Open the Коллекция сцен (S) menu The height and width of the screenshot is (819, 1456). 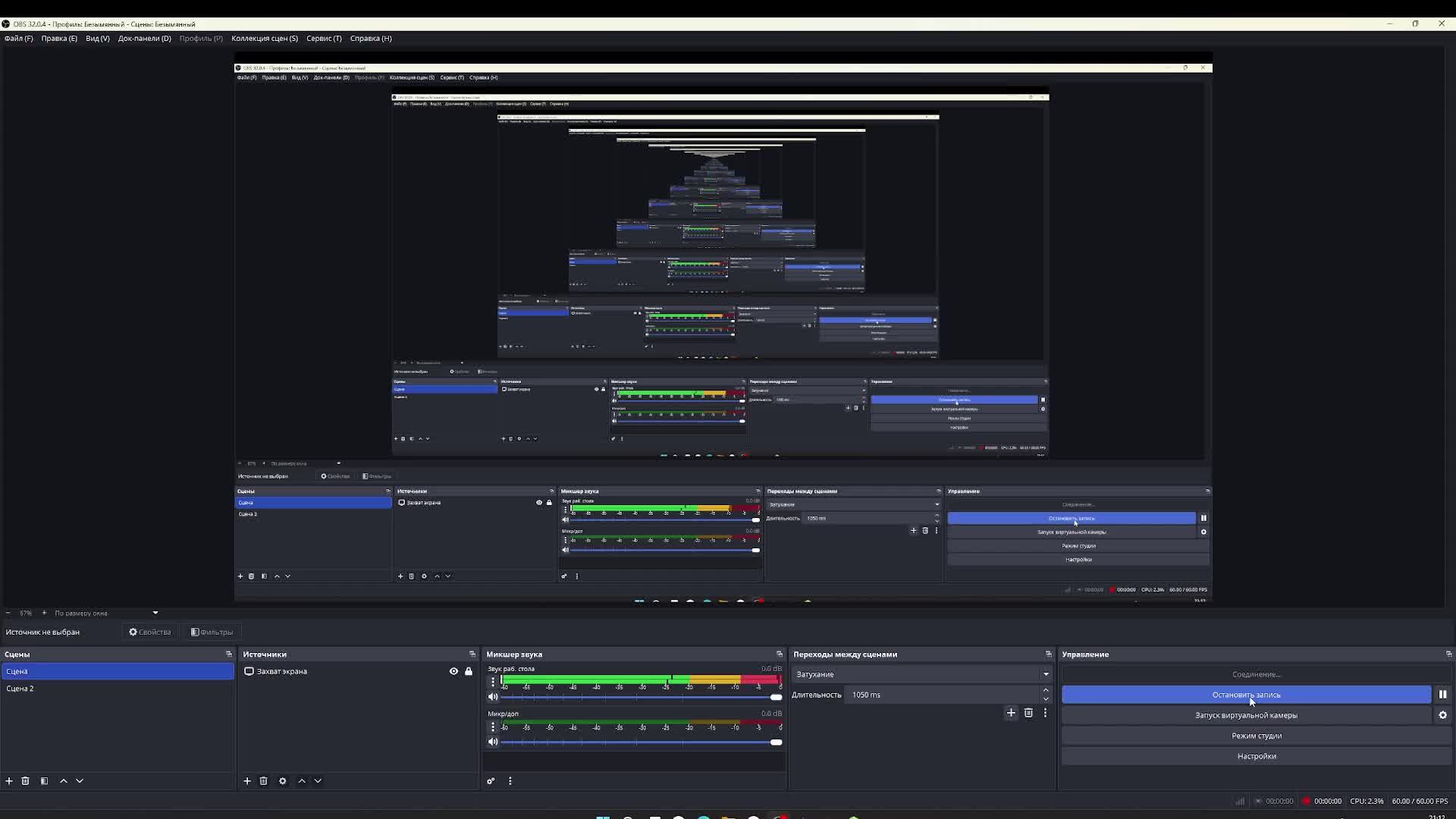(x=264, y=38)
